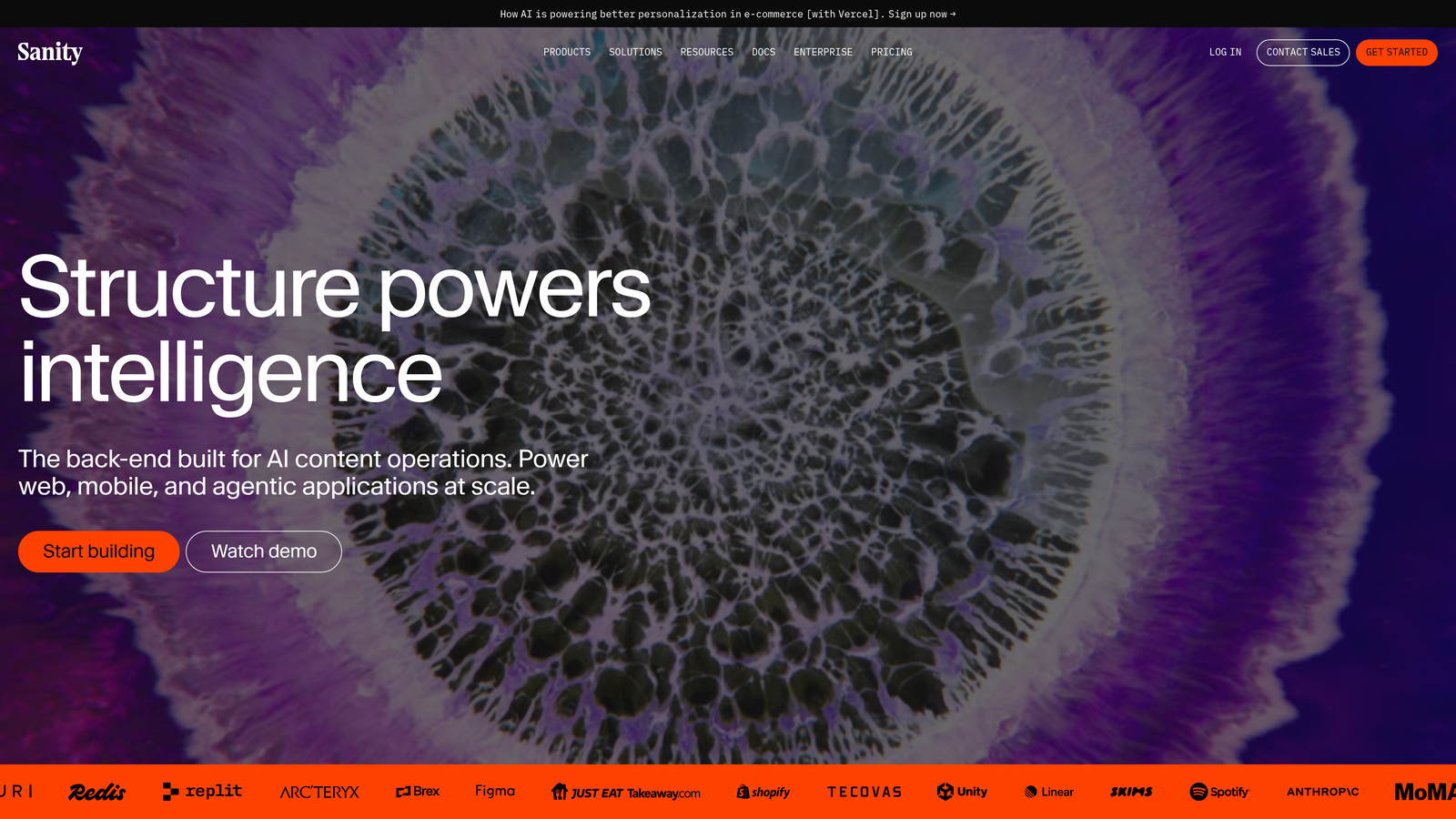The width and height of the screenshot is (1456, 819).
Task: Click the Shopify logo
Action: point(763,792)
